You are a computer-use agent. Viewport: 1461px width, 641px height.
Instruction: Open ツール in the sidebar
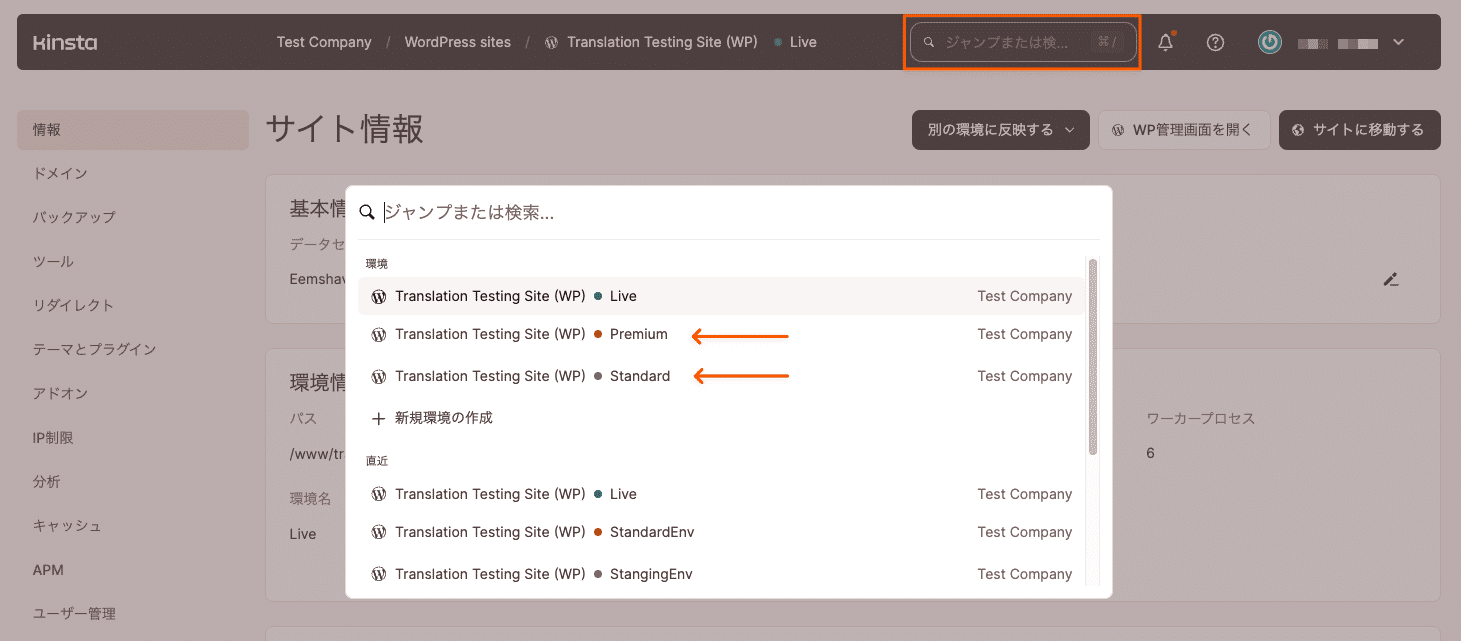tap(53, 261)
